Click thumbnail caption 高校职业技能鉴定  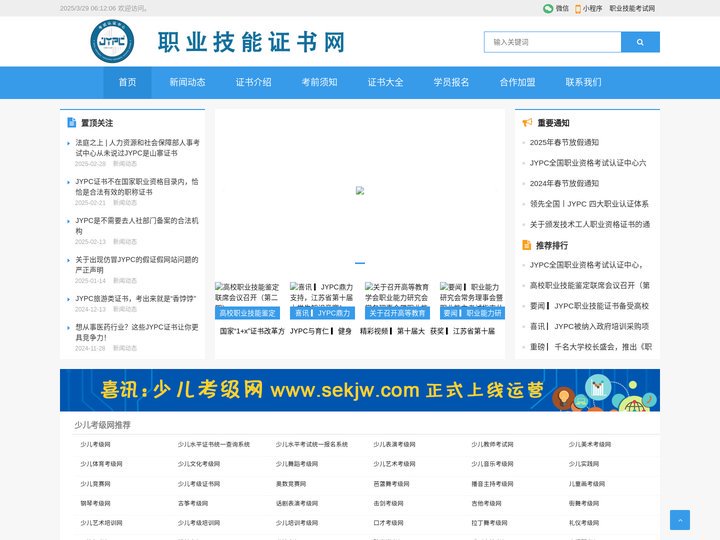[x=248, y=313]
